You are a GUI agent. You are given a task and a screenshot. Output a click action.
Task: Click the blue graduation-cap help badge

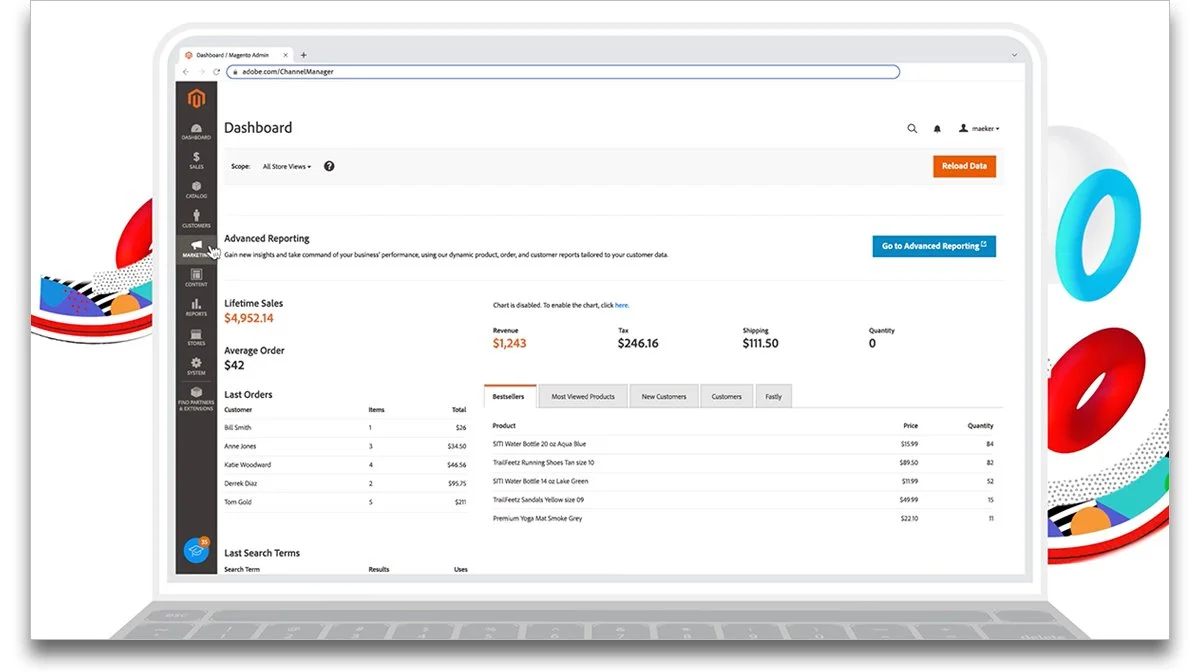[197, 550]
